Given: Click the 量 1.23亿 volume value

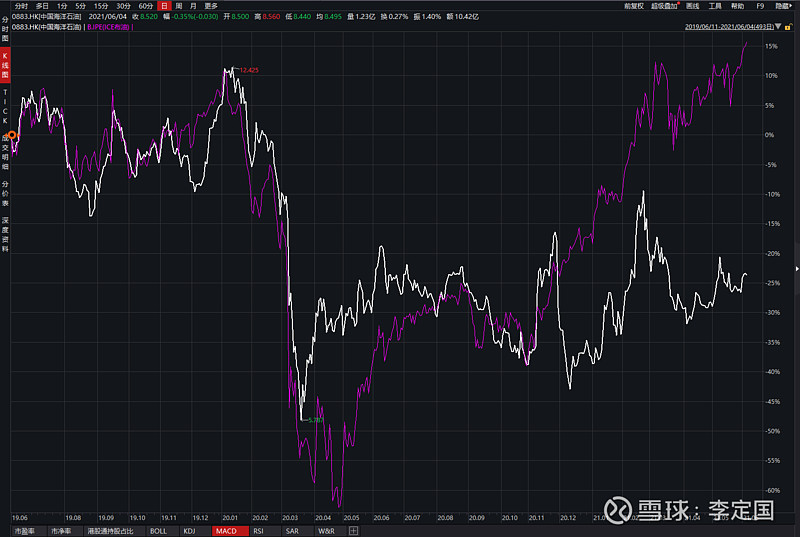Looking at the screenshot, I should tap(361, 16).
